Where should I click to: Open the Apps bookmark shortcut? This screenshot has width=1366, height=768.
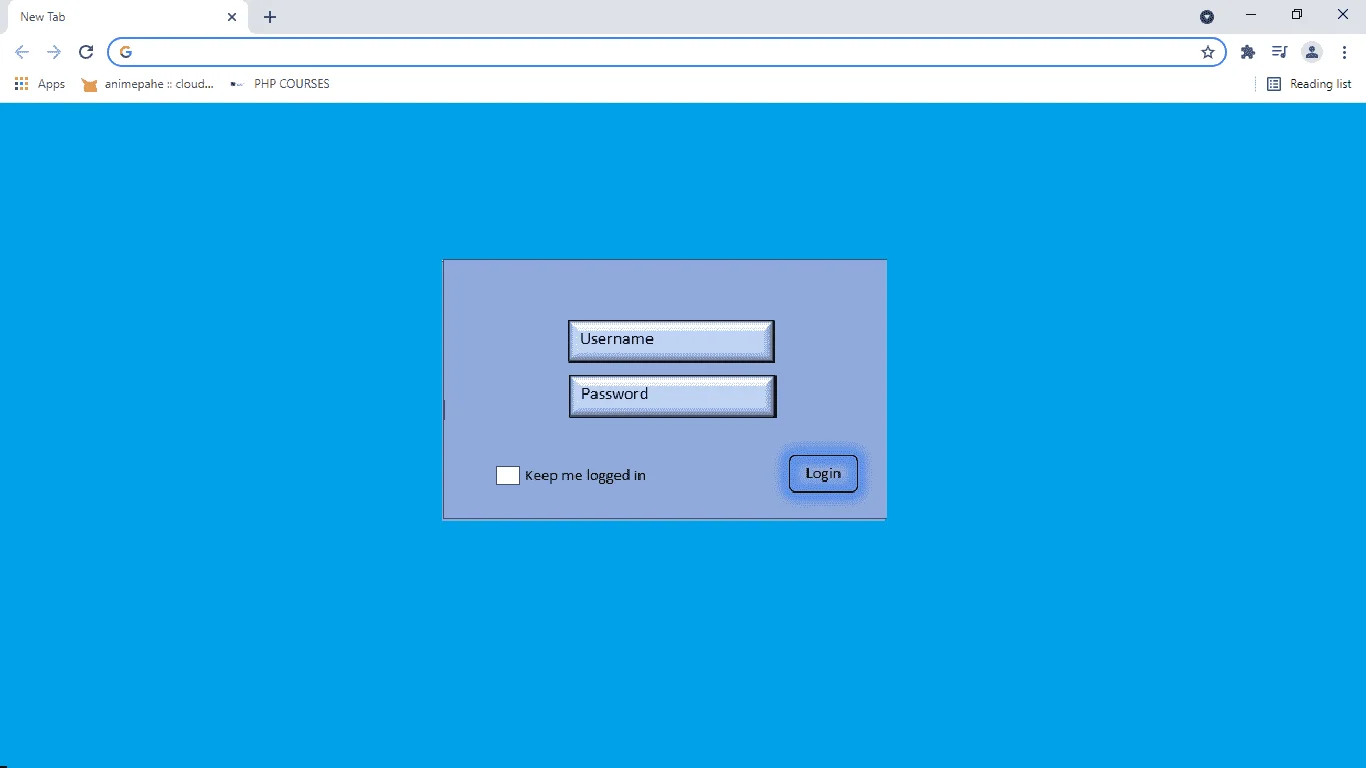40,84
